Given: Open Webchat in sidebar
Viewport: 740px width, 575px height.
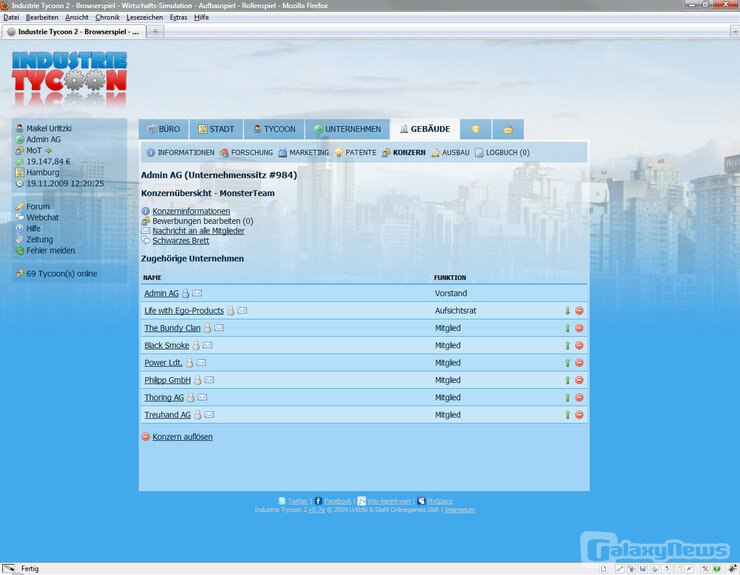Looking at the screenshot, I should 42,217.
